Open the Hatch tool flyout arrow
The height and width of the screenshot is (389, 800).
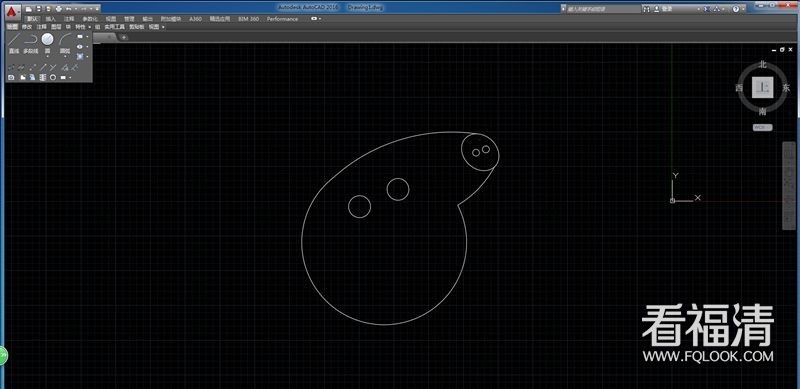pos(87,56)
